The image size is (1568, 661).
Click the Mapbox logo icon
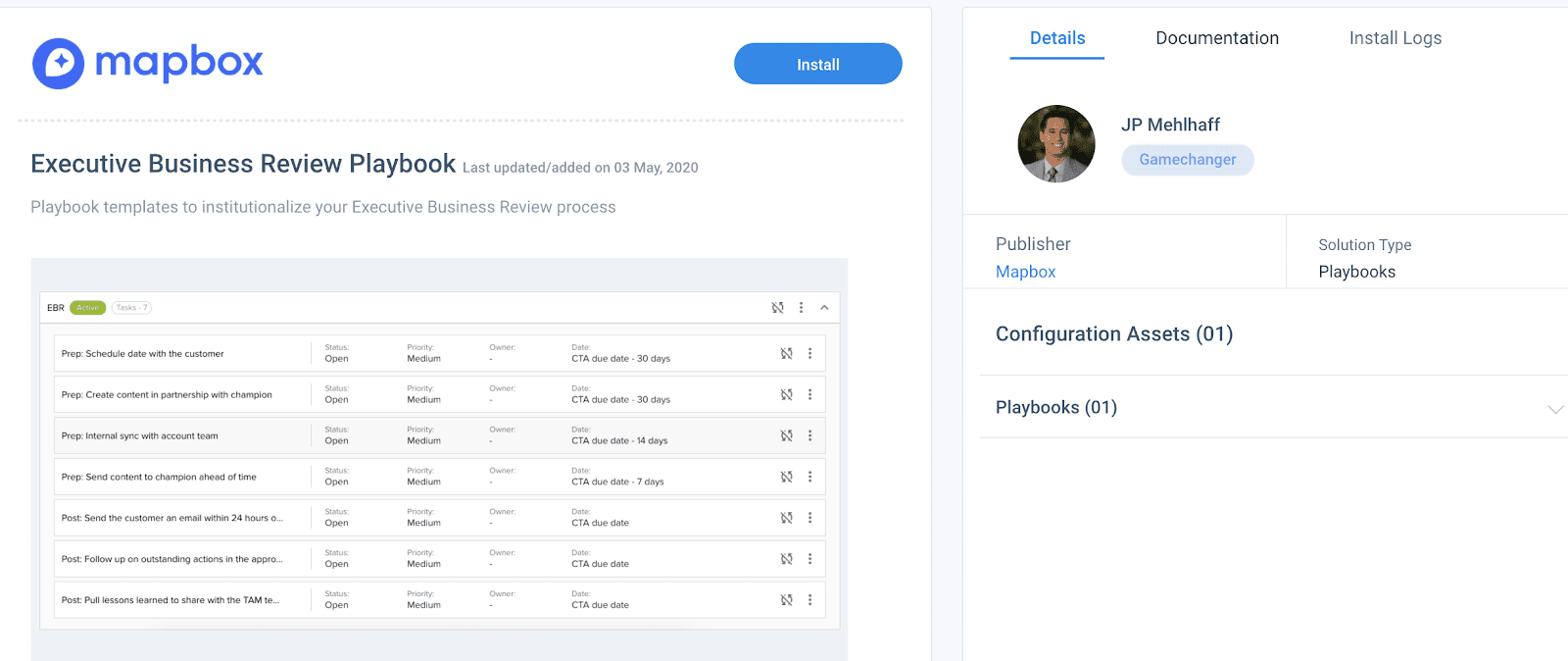(x=59, y=64)
